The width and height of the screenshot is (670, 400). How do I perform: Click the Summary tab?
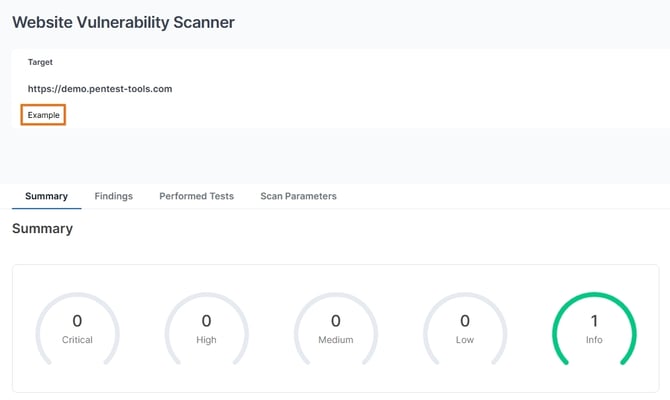[x=46, y=196]
